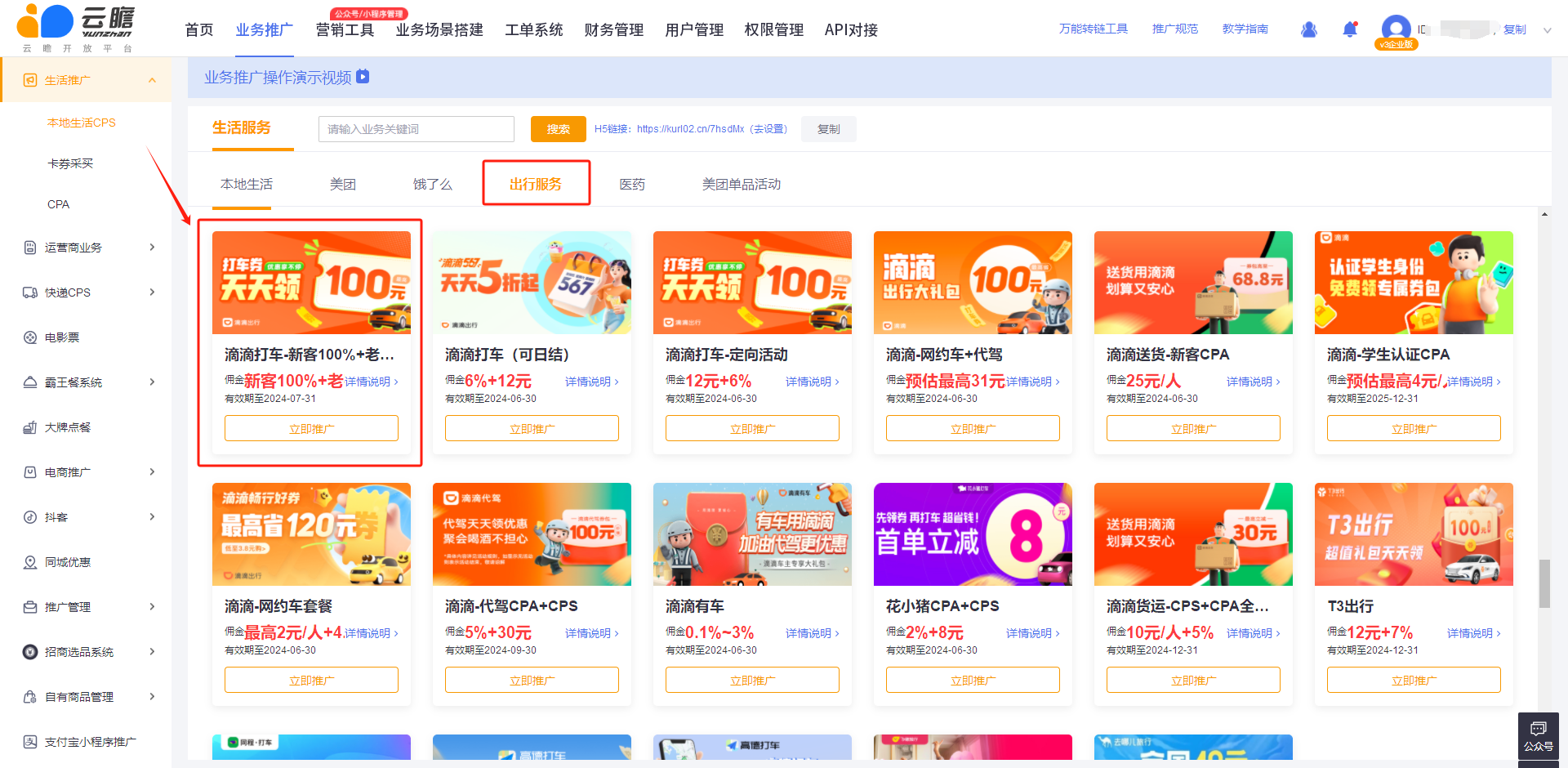This screenshot has width=1568, height=768.
Task: Switch to the 美团 tab
Action: click(343, 185)
